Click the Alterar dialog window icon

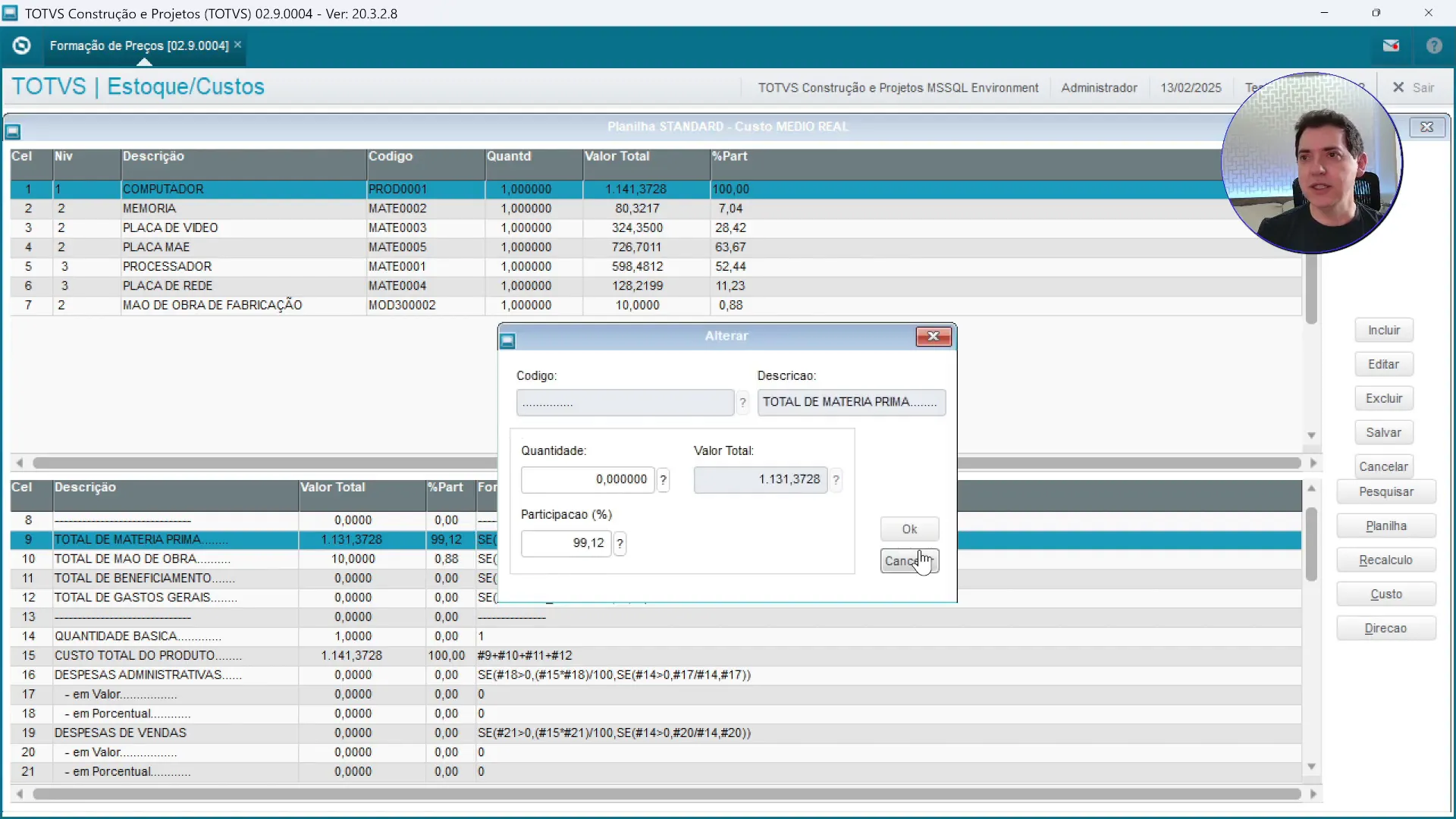[508, 341]
